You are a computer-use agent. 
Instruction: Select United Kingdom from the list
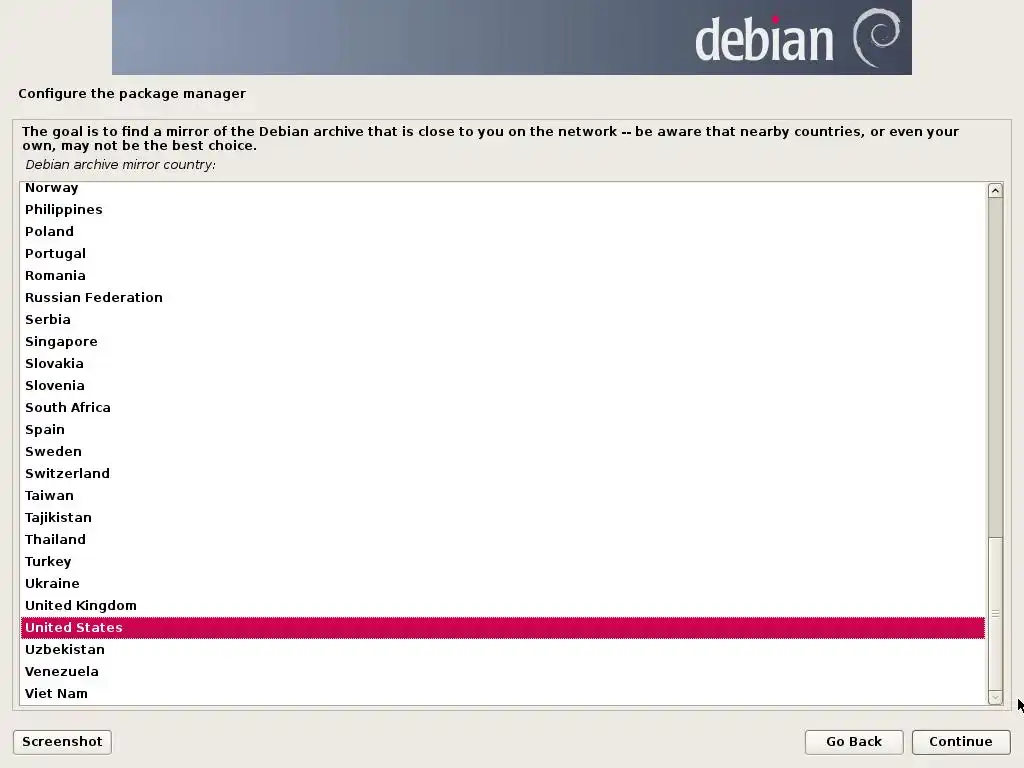502,605
